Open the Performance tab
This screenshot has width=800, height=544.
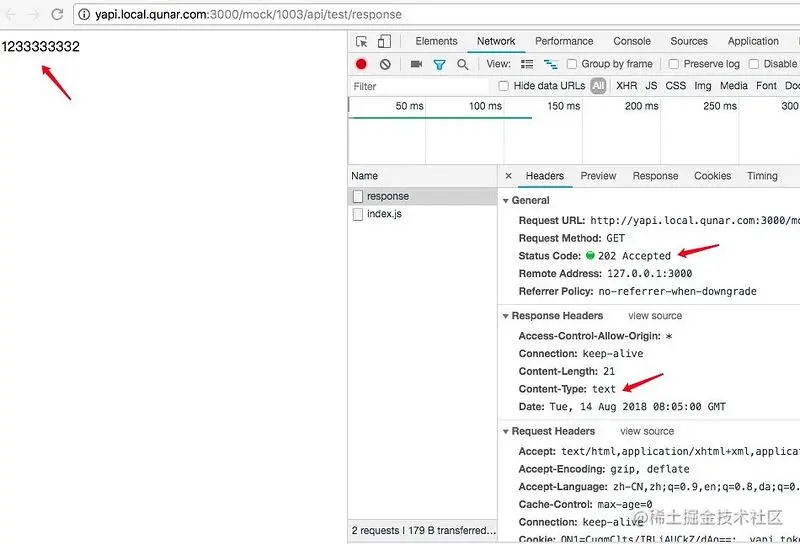[564, 41]
